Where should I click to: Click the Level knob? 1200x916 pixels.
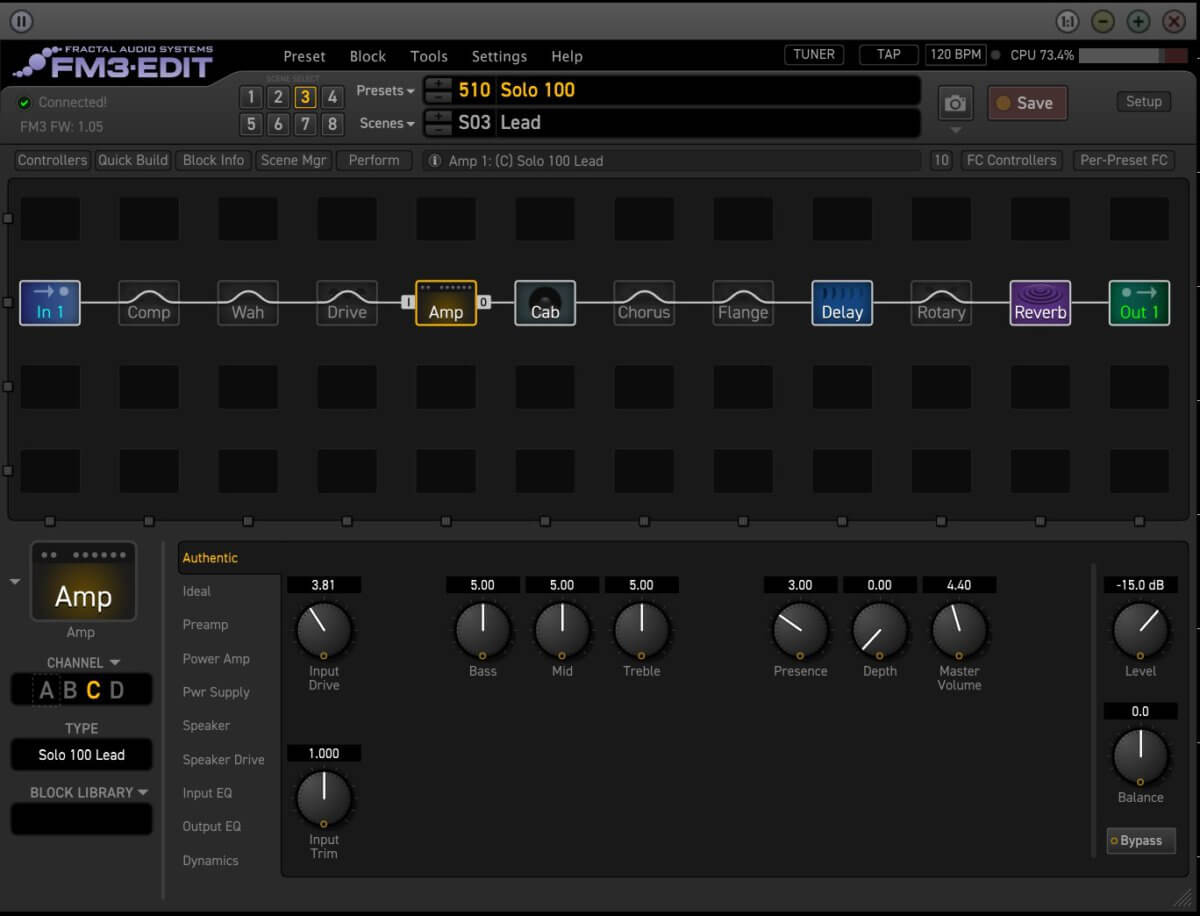(1140, 630)
